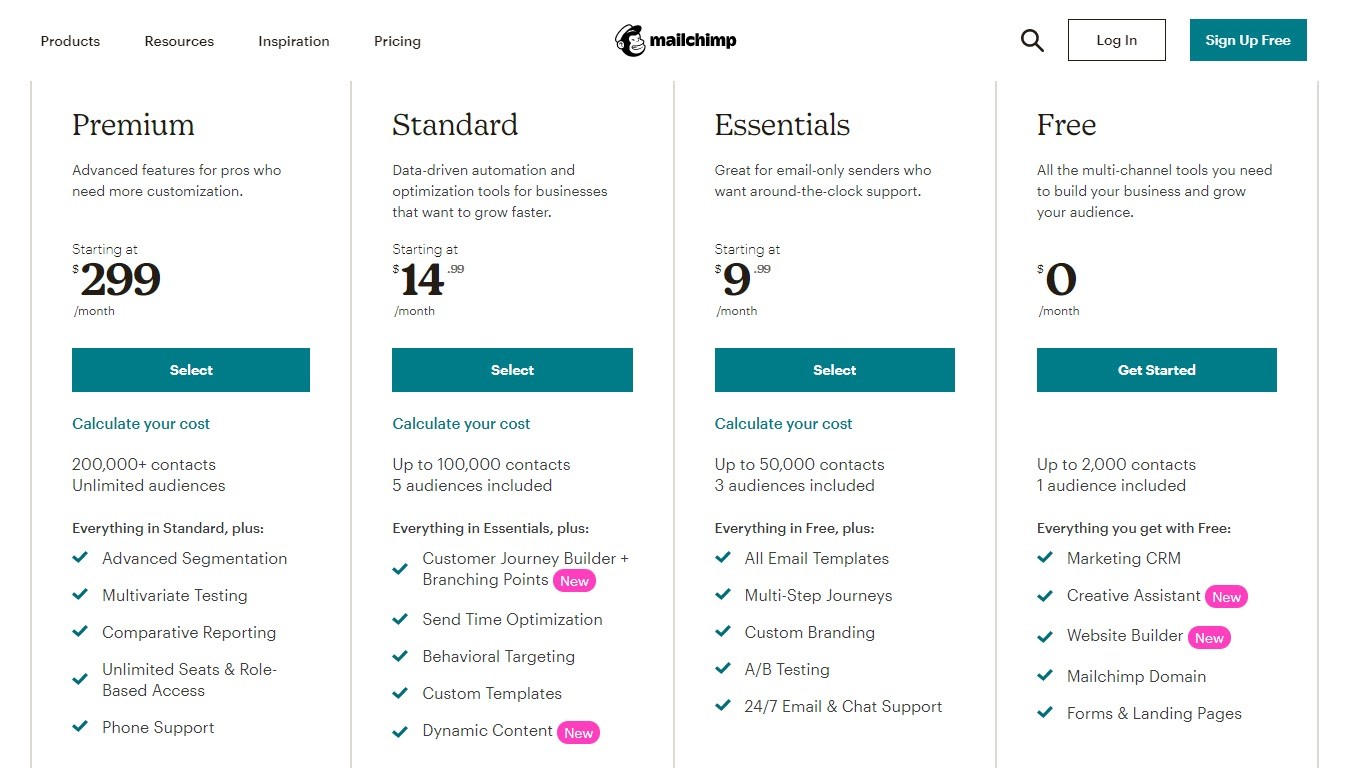Open the Products menu
The image size is (1346, 768).
click(x=70, y=41)
